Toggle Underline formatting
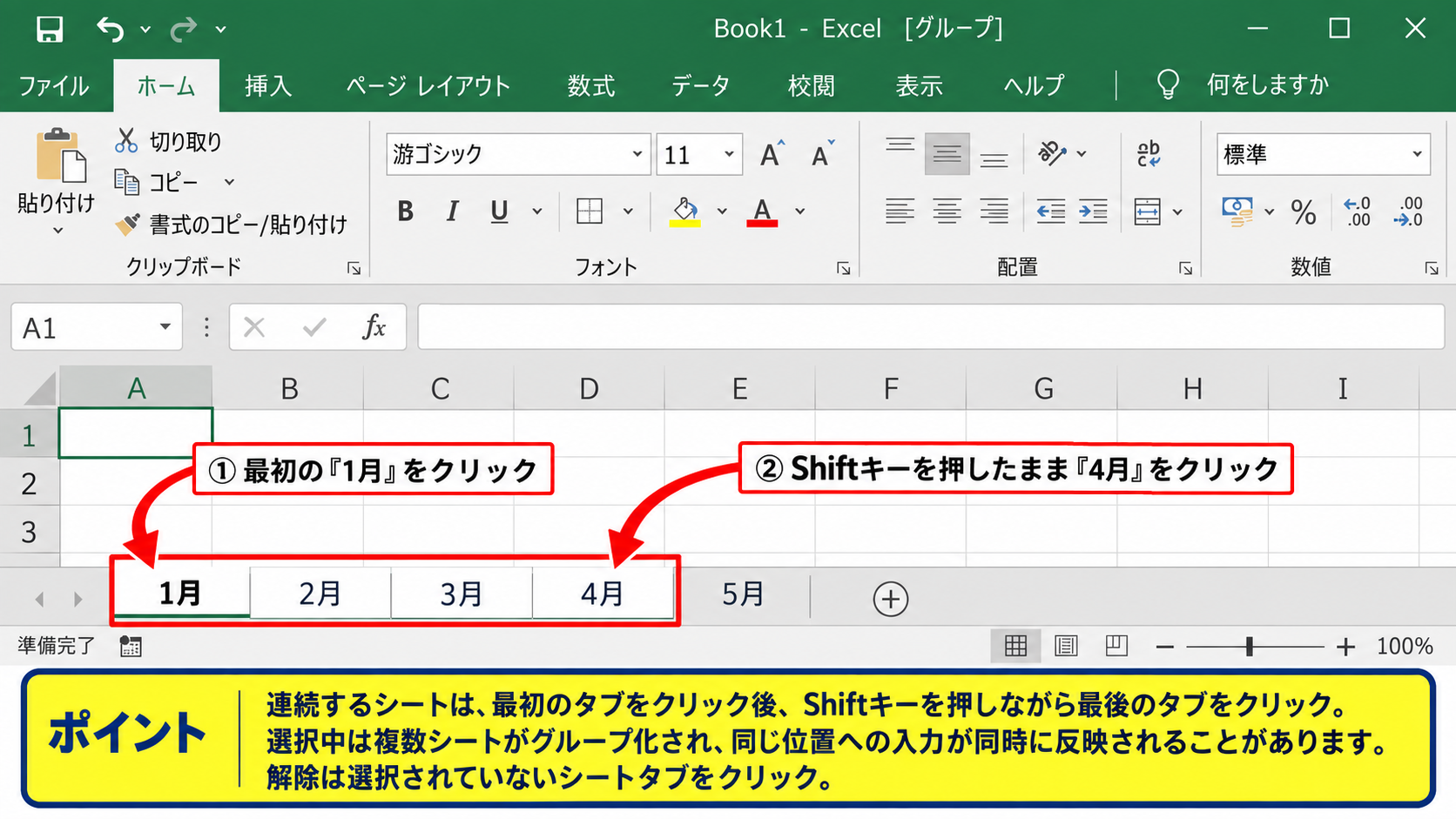Viewport: 1456px width, 819px height. pyautogui.click(x=499, y=211)
